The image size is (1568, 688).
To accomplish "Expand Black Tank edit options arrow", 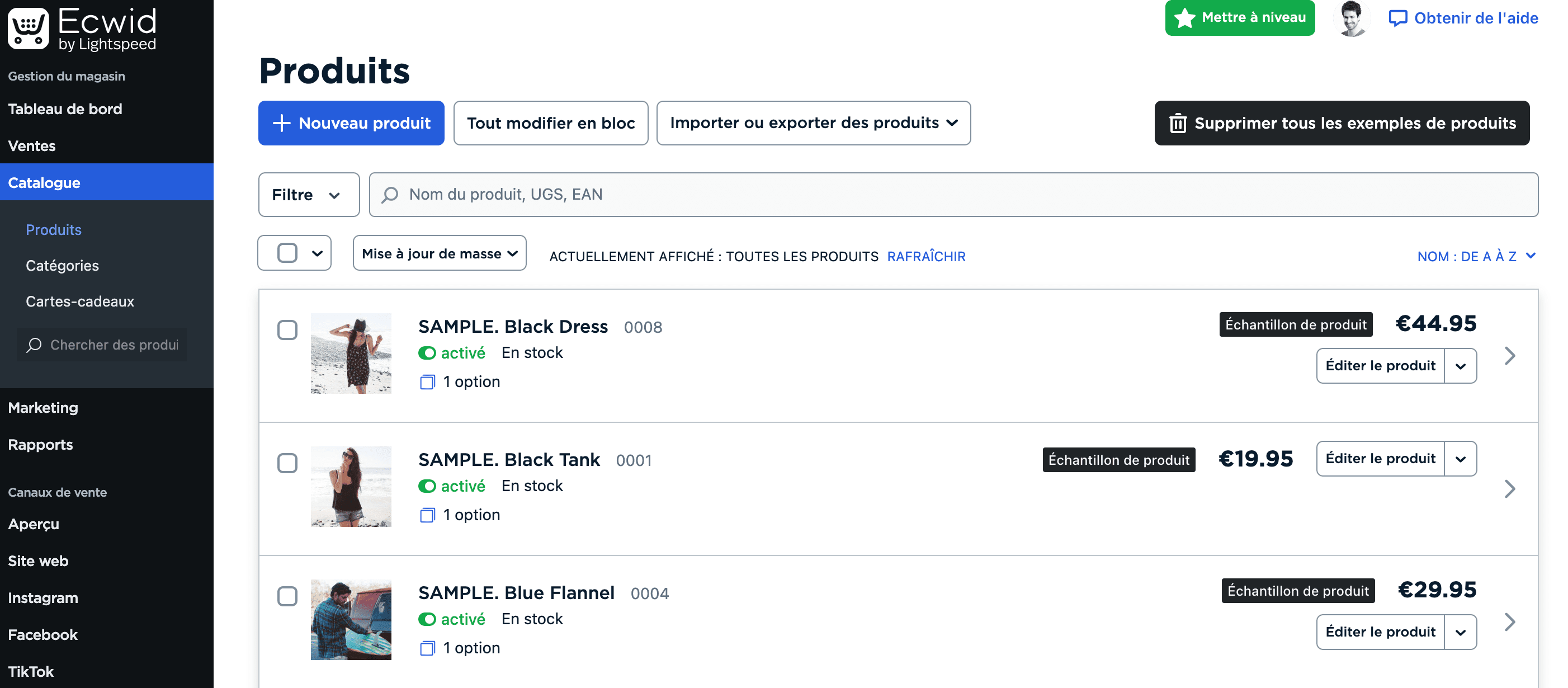I will click(x=1460, y=459).
